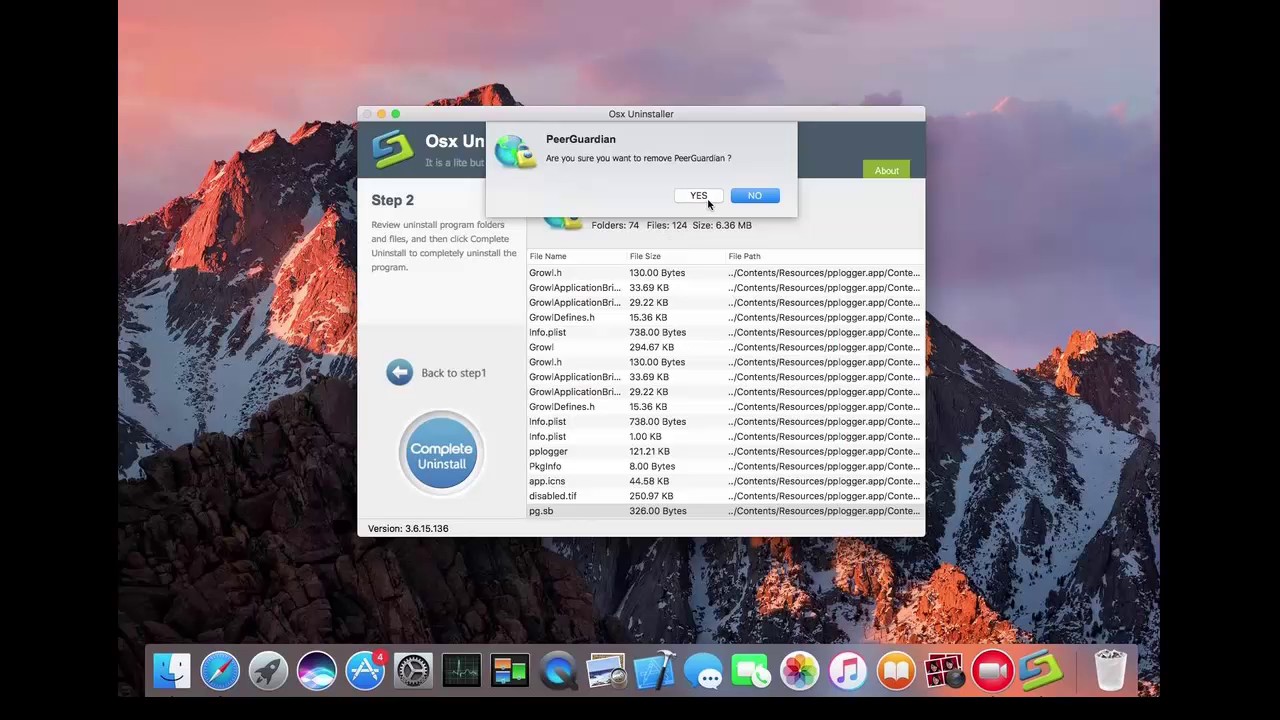
Task: Launch Photos app from the dock
Action: pos(799,671)
